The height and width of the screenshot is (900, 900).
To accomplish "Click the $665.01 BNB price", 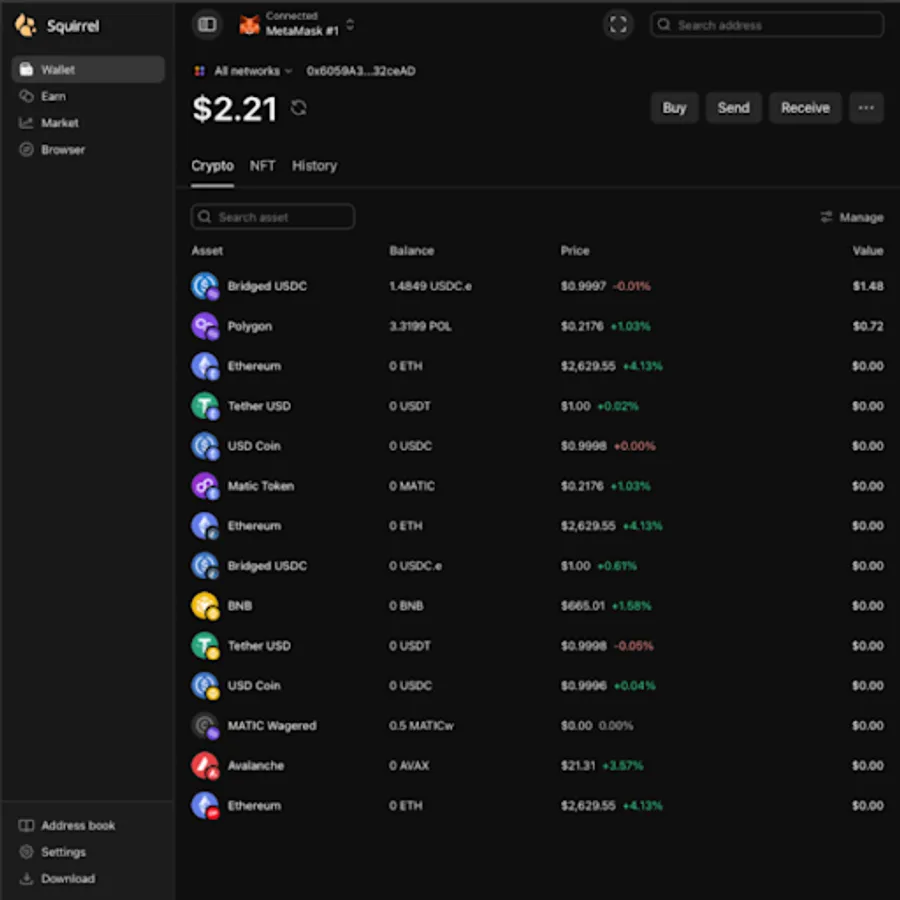I will [583, 606].
